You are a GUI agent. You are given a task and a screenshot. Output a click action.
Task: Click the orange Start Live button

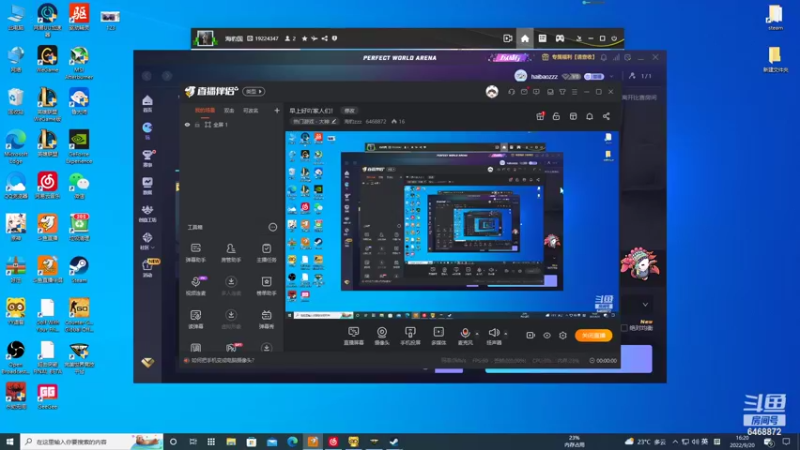pyautogui.click(x=593, y=335)
